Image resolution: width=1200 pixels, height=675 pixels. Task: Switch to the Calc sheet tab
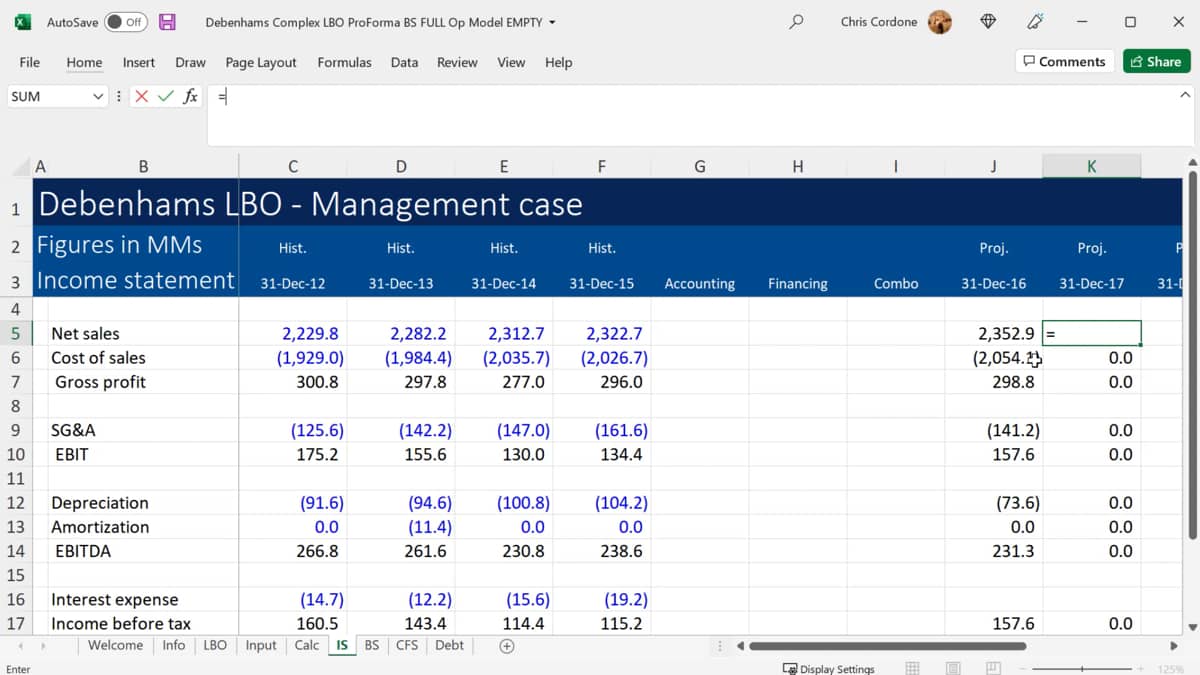coord(307,645)
